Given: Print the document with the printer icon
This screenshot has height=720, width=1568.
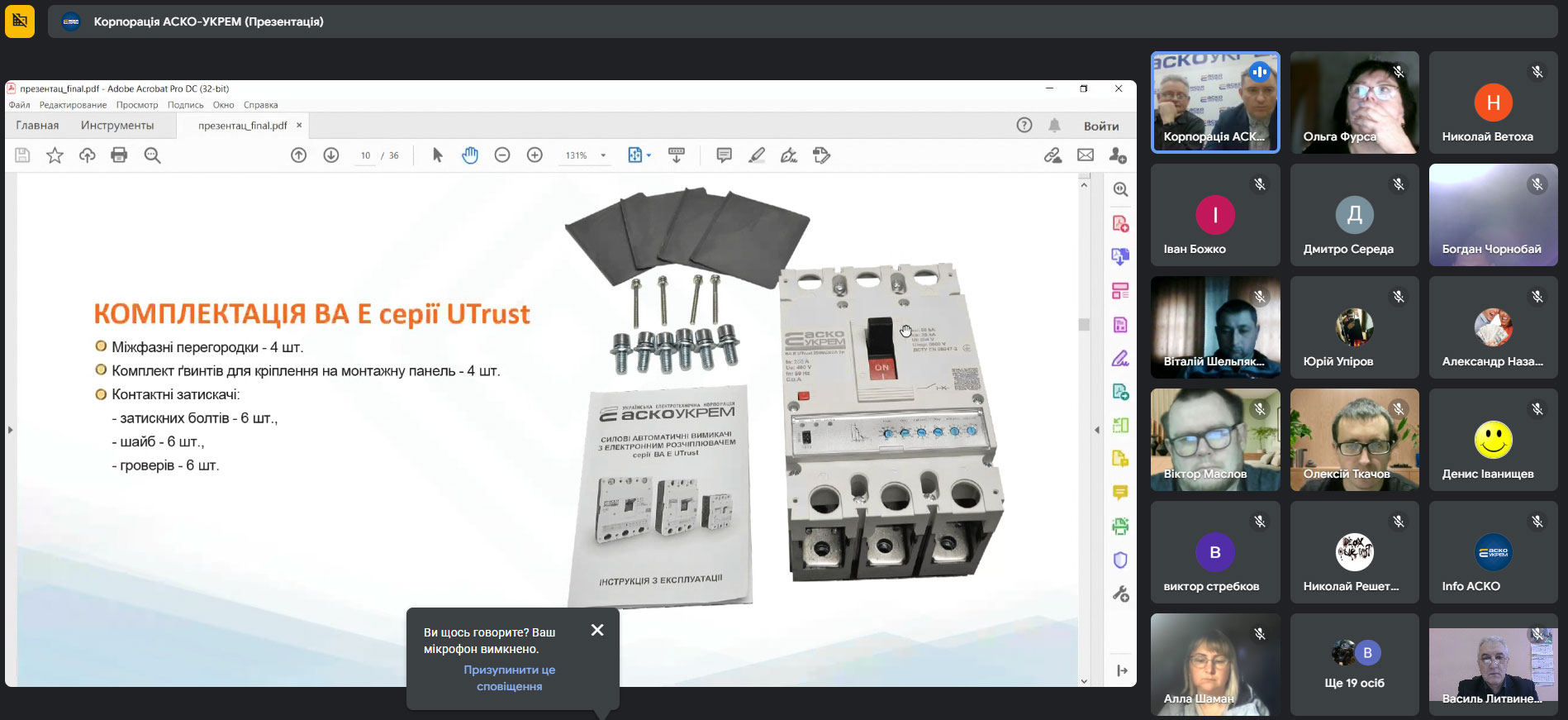Looking at the screenshot, I should tap(119, 155).
